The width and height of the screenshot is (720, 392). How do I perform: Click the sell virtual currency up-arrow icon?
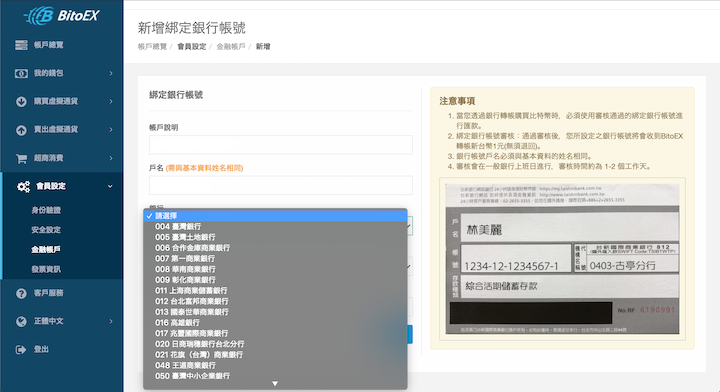click(21, 130)
